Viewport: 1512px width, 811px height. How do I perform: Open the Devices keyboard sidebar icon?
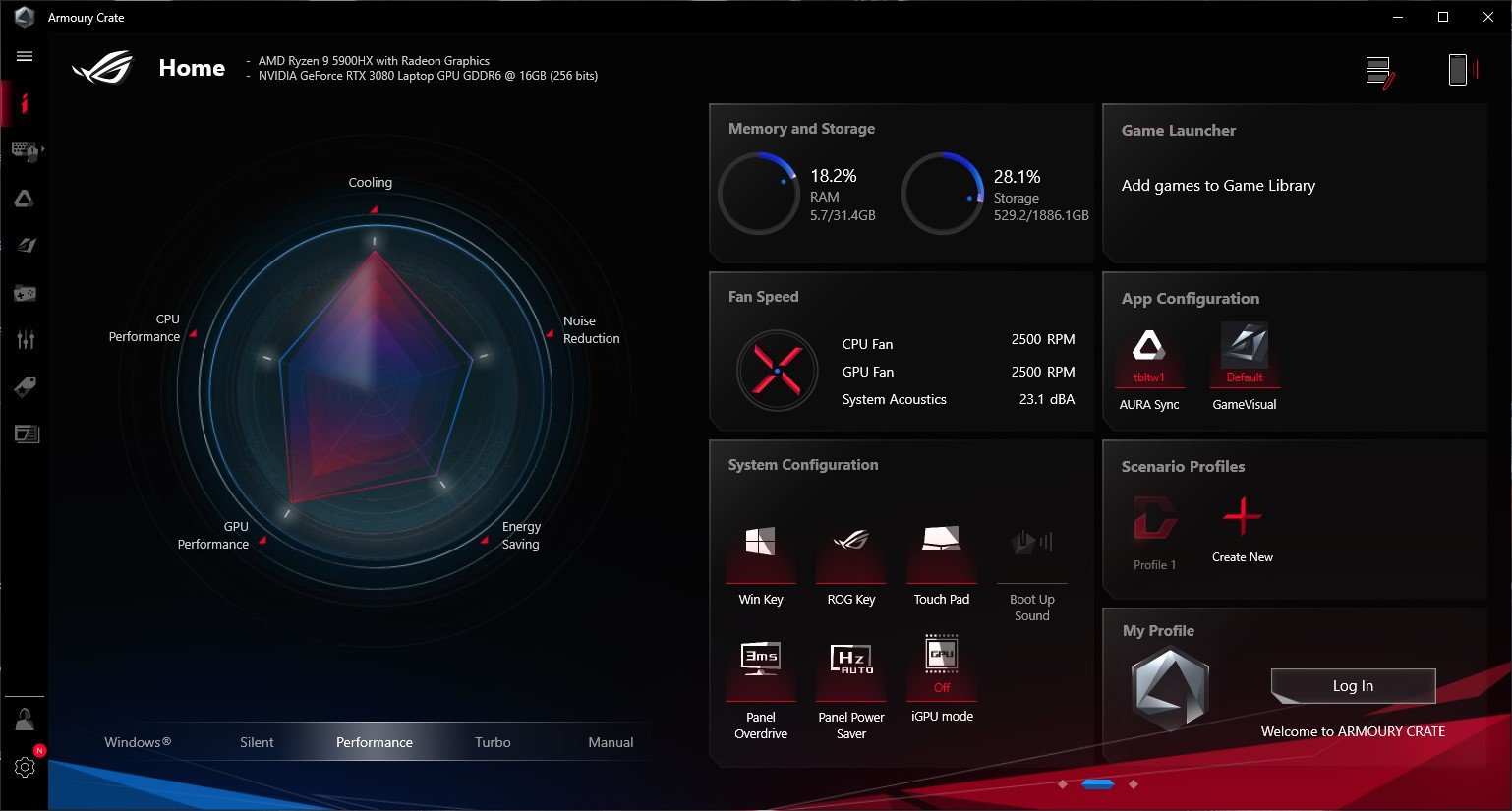point(25,150)
